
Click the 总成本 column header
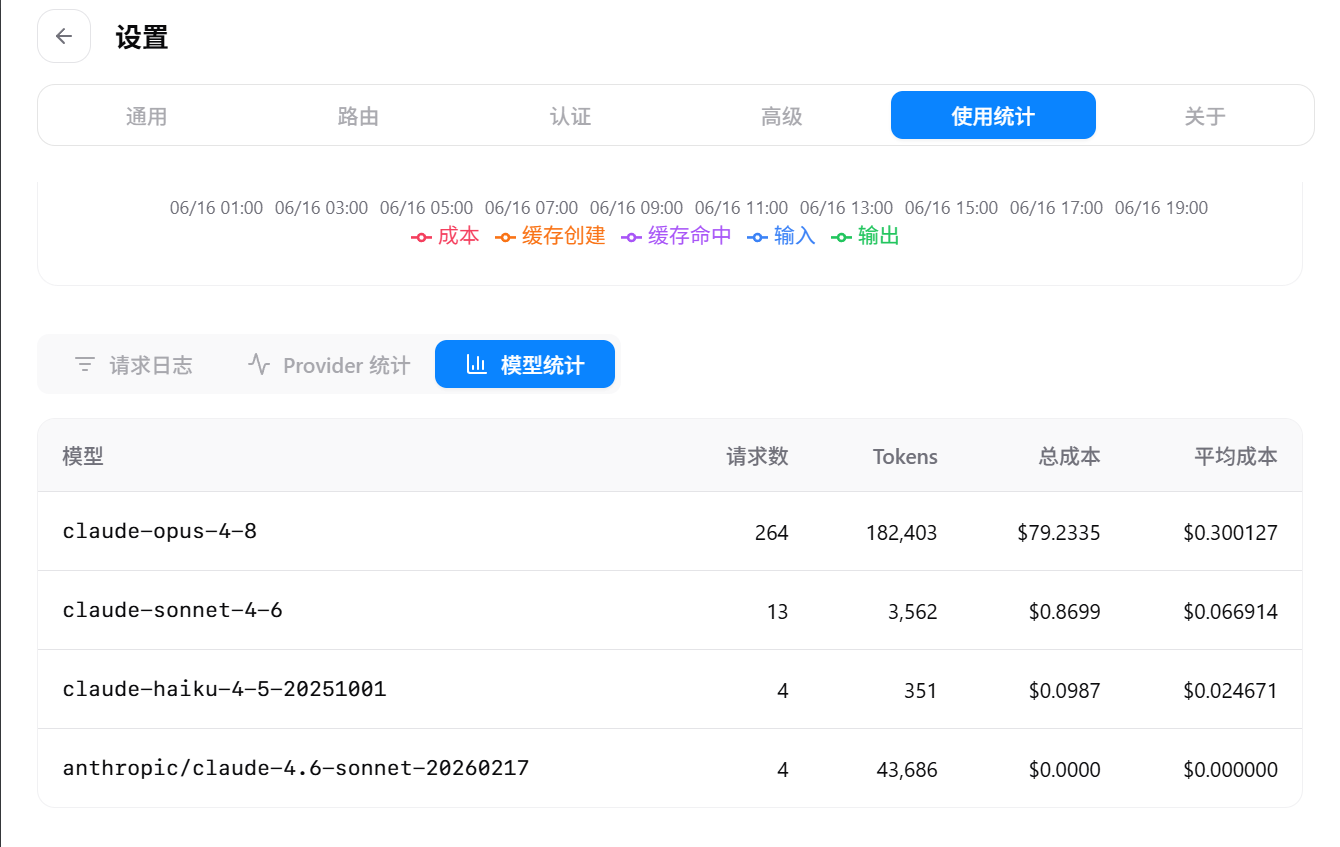1069,457
